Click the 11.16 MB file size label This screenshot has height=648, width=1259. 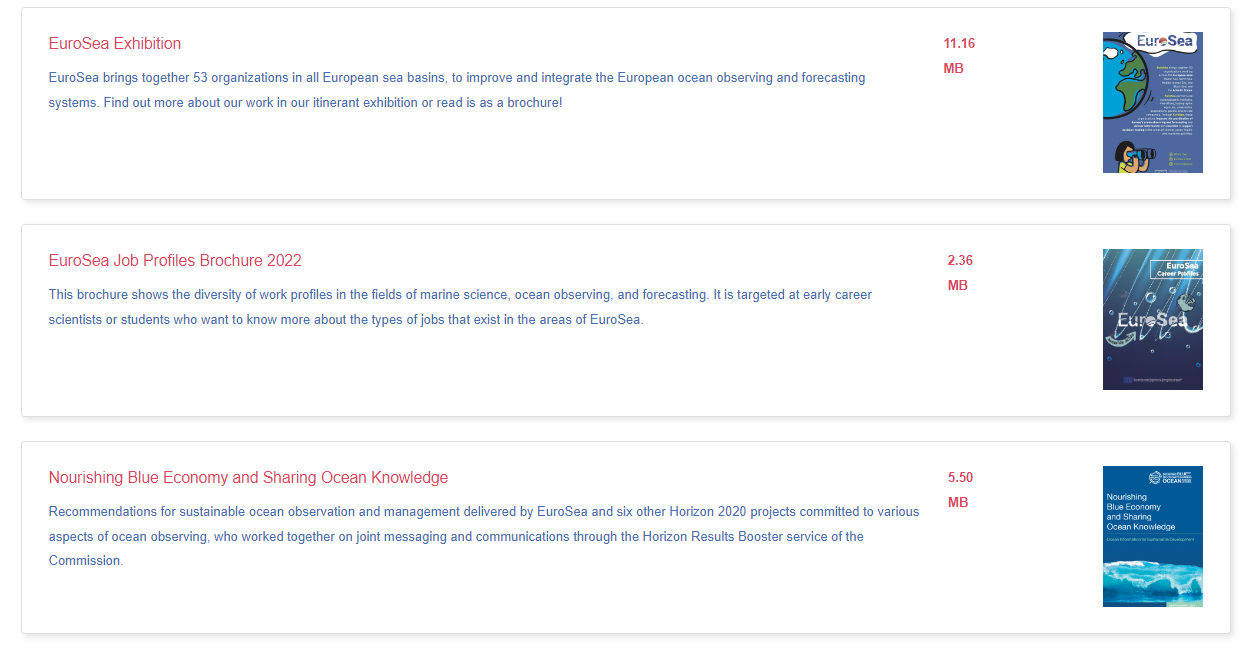[x=958, y=56]
